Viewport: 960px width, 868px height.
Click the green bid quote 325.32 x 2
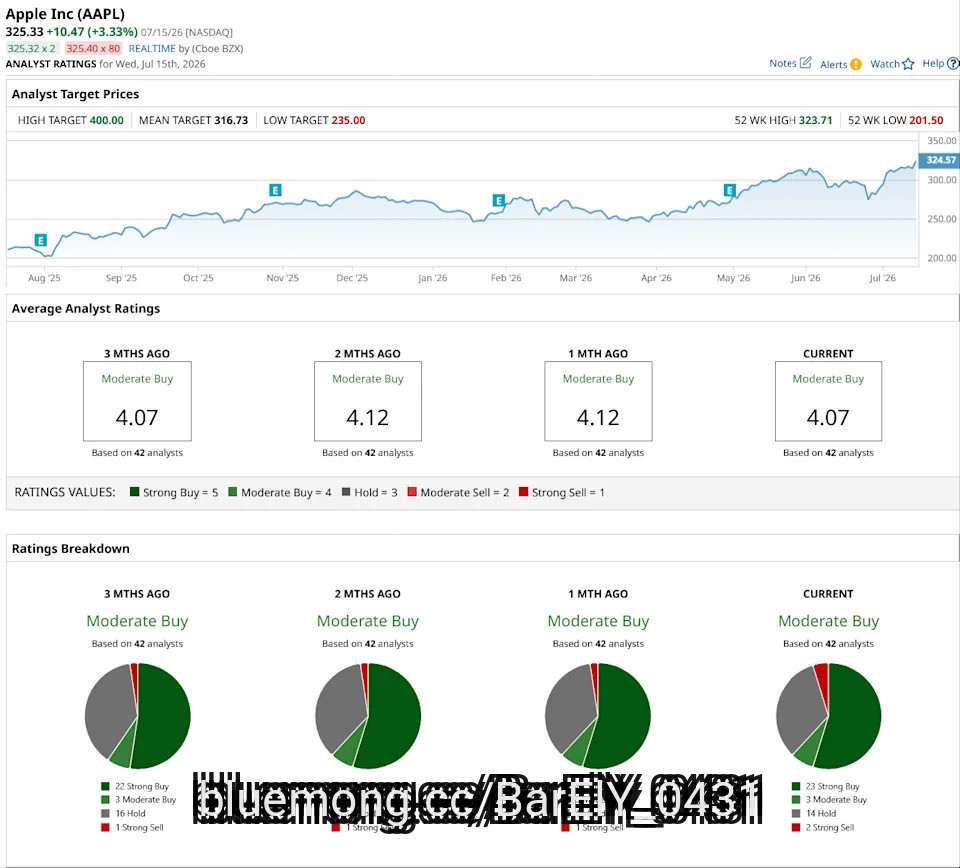[32, 48]
